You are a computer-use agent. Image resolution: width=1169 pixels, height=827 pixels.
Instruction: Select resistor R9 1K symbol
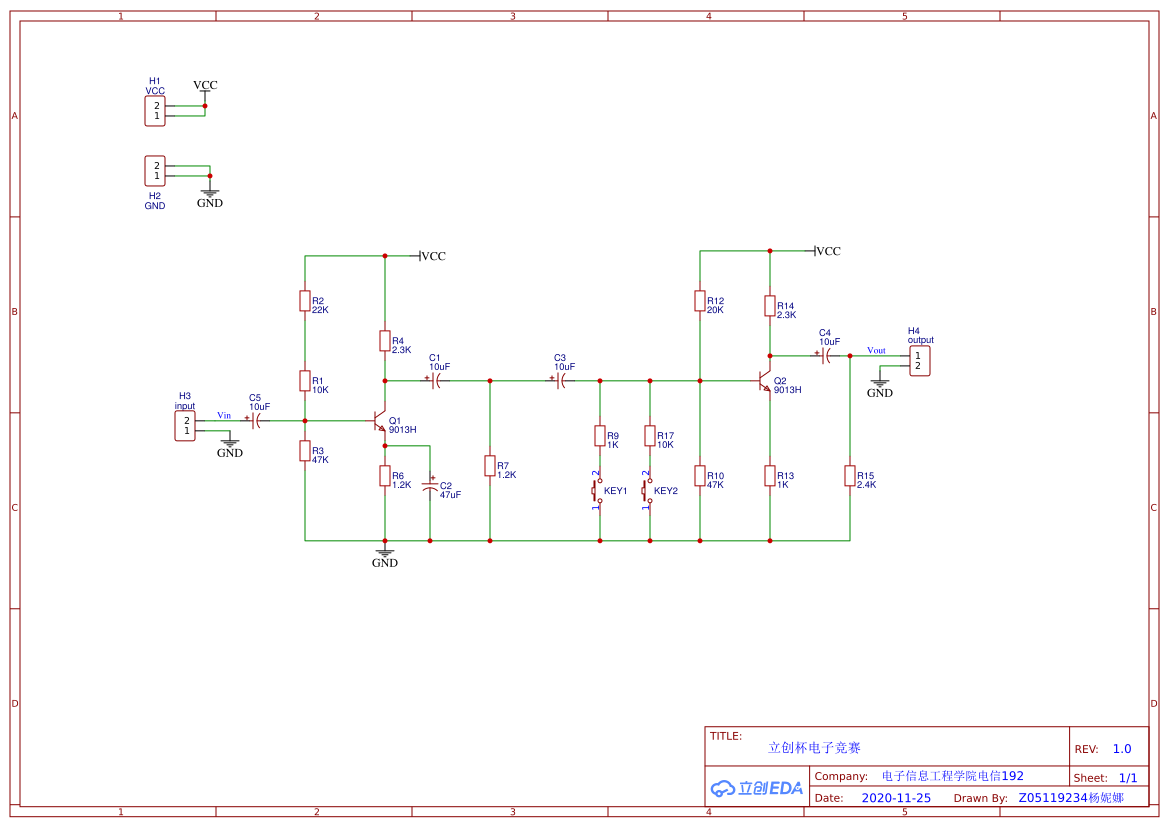click(x=599, y=435)
